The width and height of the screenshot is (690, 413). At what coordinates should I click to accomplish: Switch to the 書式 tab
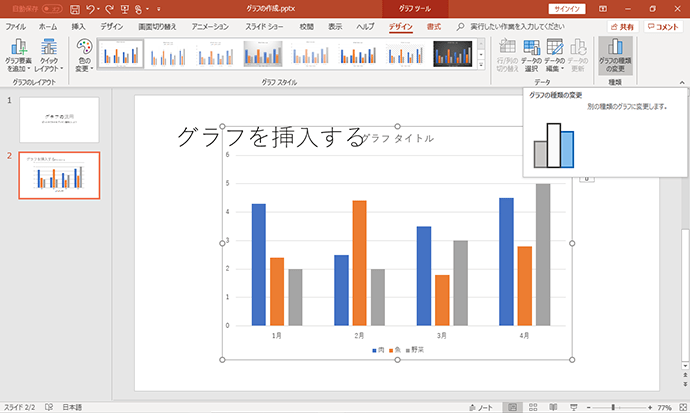tap(433, 27)
